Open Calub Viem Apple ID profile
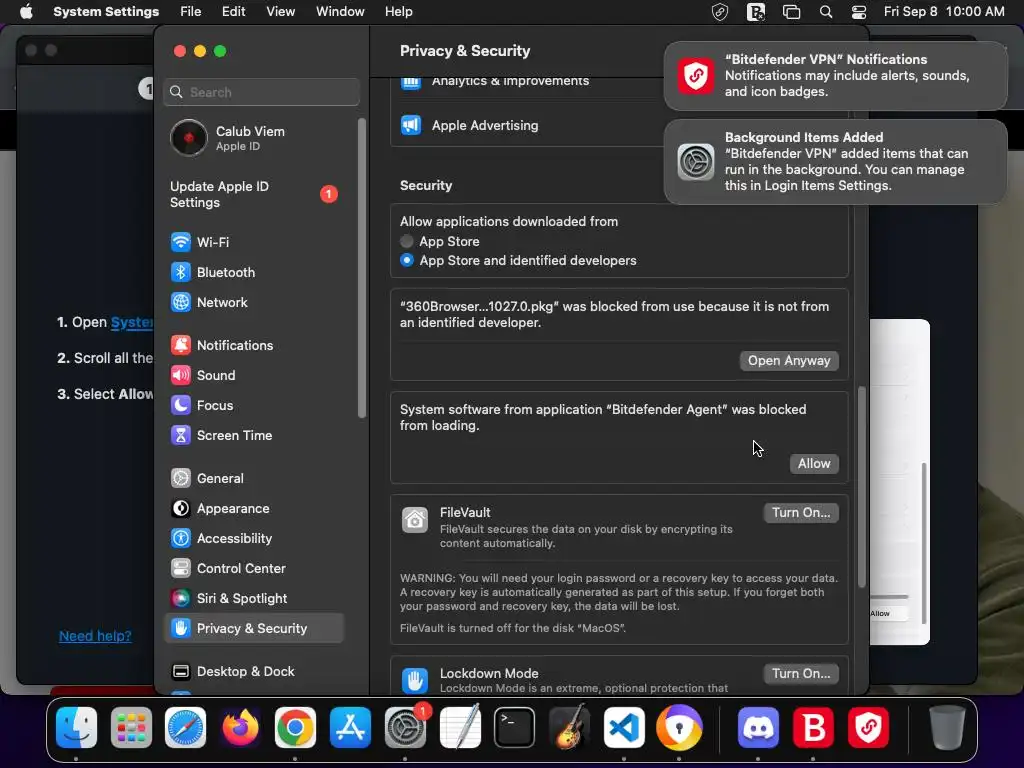The width and height of the screenshot is (1024, 768). click(x=253, y=138)
